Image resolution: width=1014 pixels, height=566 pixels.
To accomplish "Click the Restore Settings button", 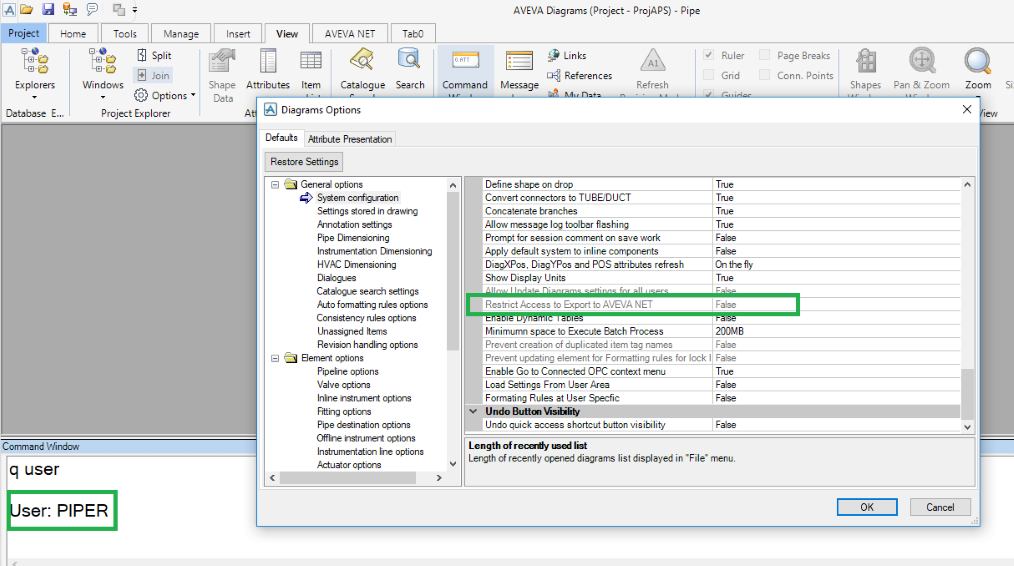I will pyautogui.click(x=305, y=162).
